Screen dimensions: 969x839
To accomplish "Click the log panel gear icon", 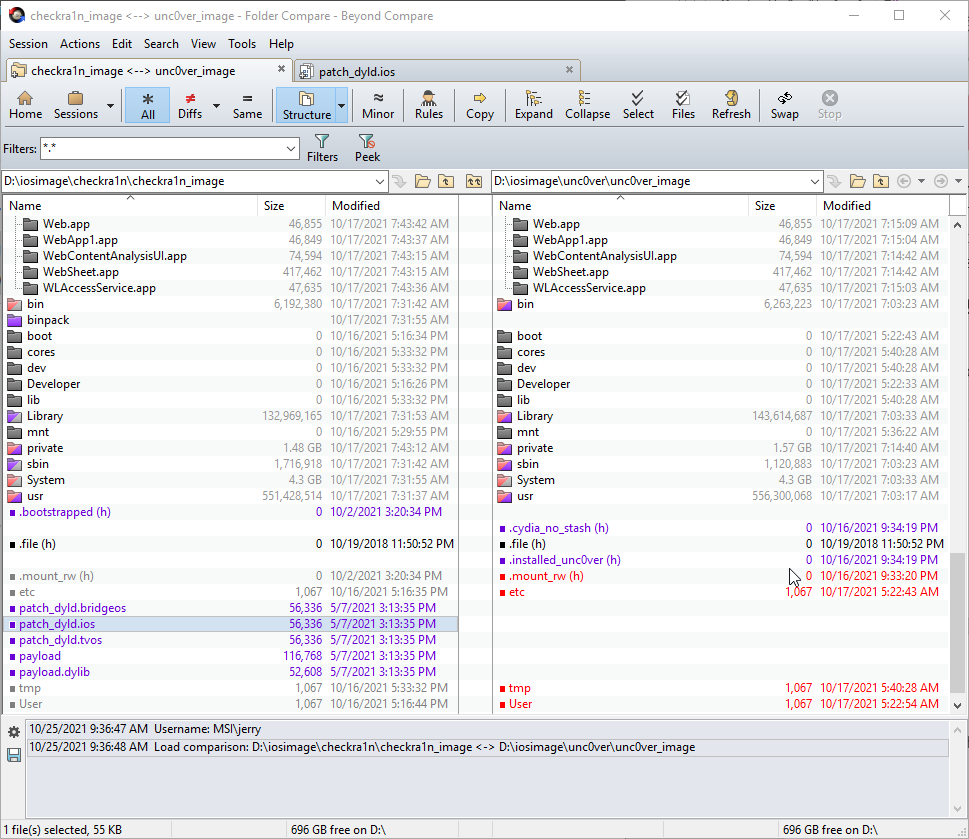I will click(14, 733).
